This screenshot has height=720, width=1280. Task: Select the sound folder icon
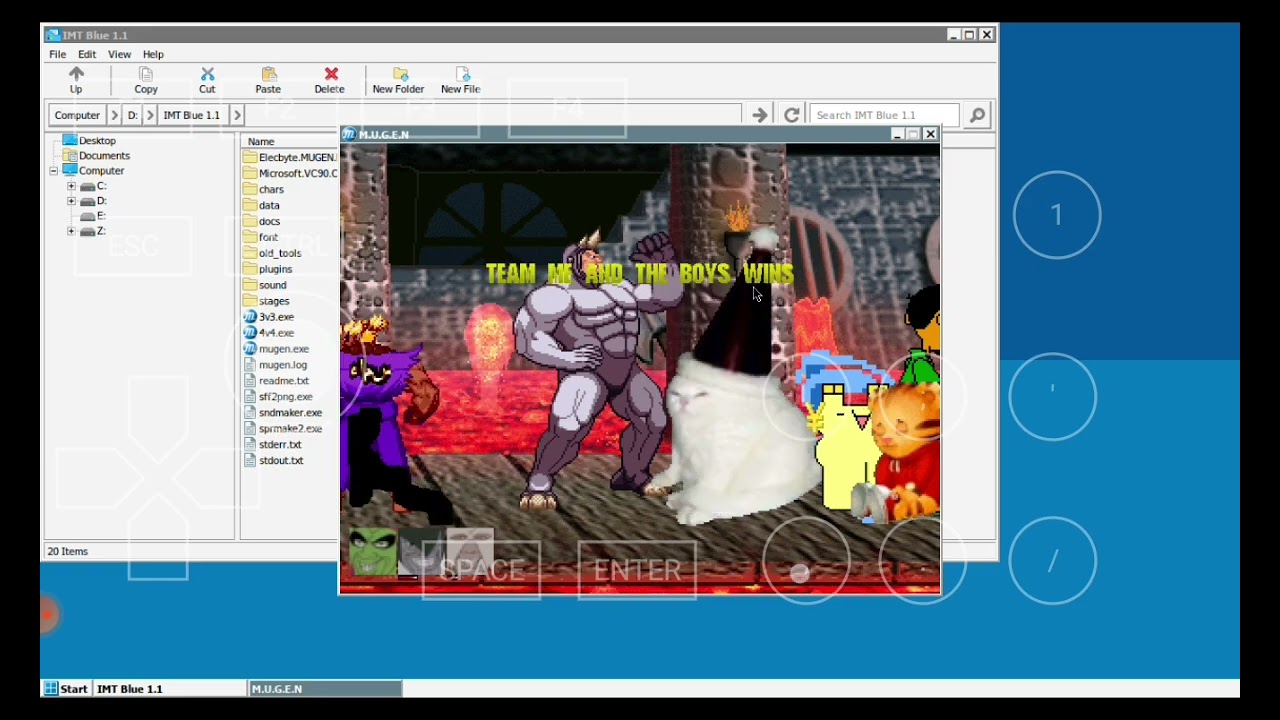[251, 285]
